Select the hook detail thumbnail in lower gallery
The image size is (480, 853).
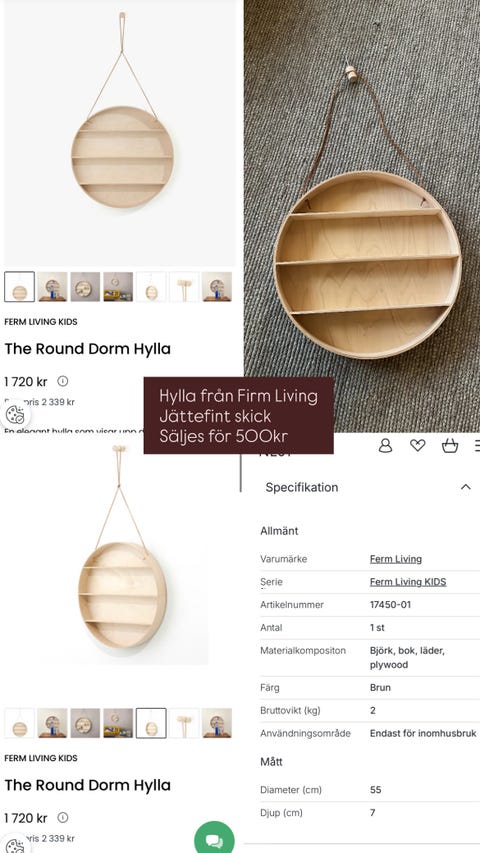(184, 723)
